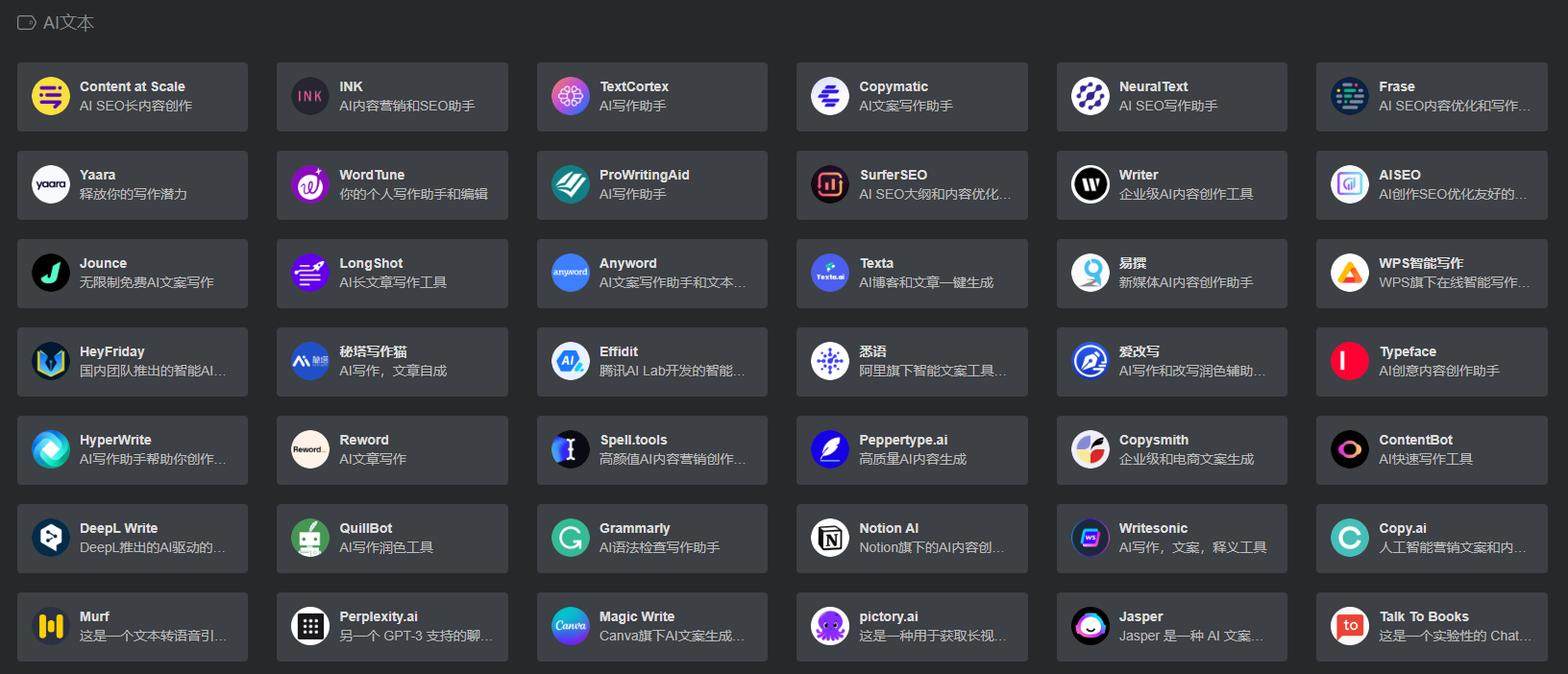Screen dimensions: 1568x674
Task: Click the Murf logo icon
Action: tap(51, 627)
